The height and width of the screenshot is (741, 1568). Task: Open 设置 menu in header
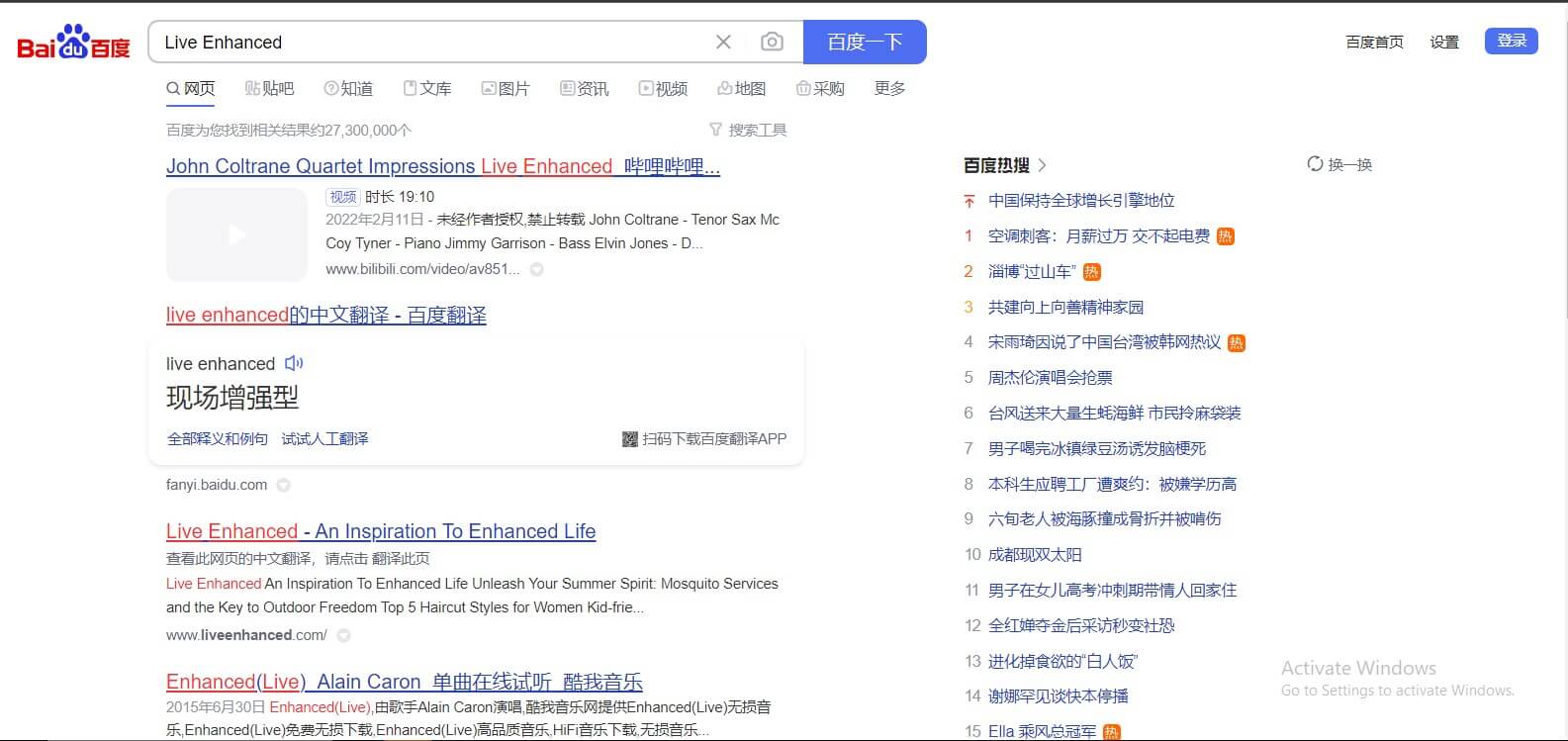[x=1444, y=42]
